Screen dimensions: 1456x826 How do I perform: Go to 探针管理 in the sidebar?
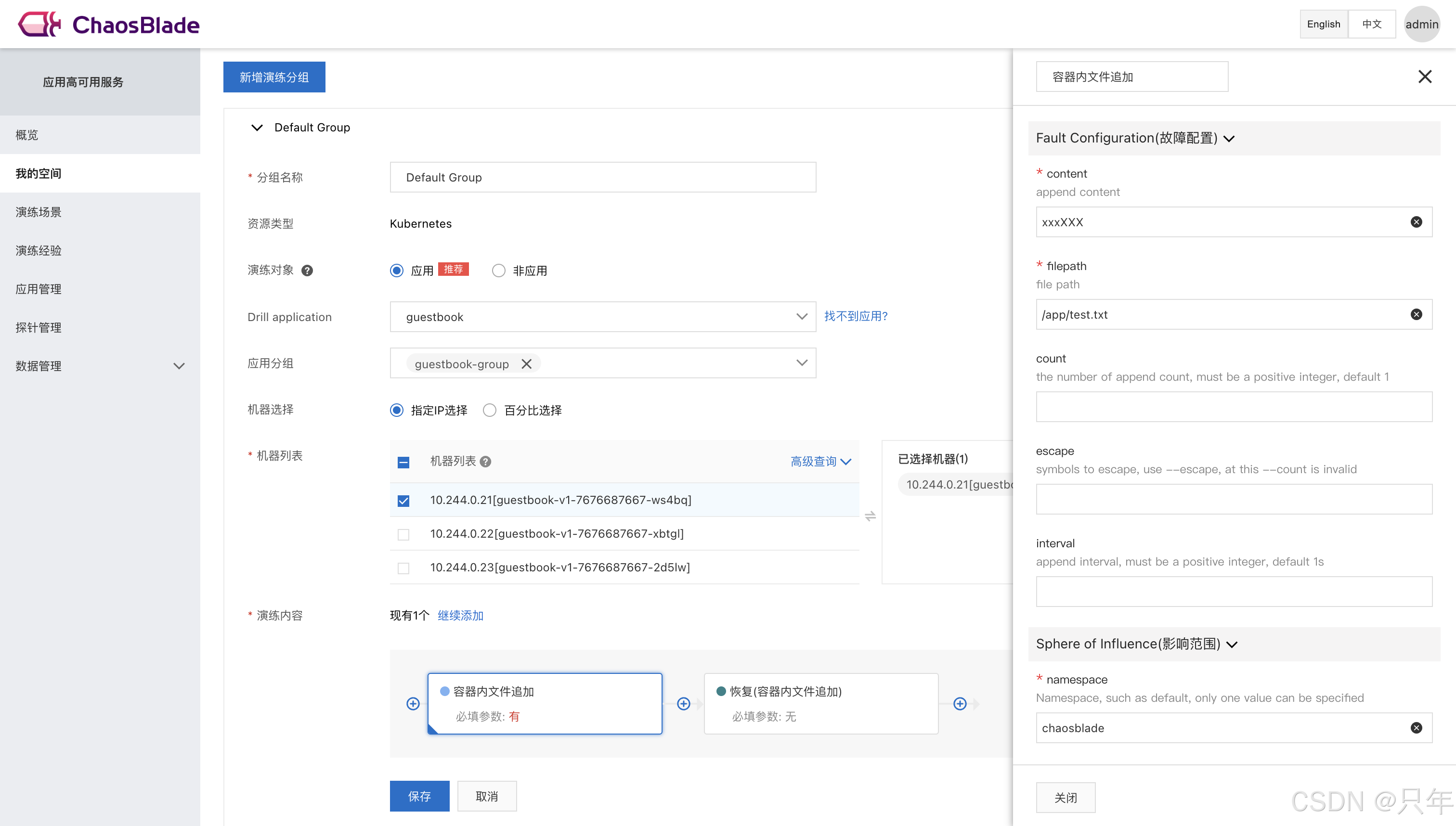[39, 327]
